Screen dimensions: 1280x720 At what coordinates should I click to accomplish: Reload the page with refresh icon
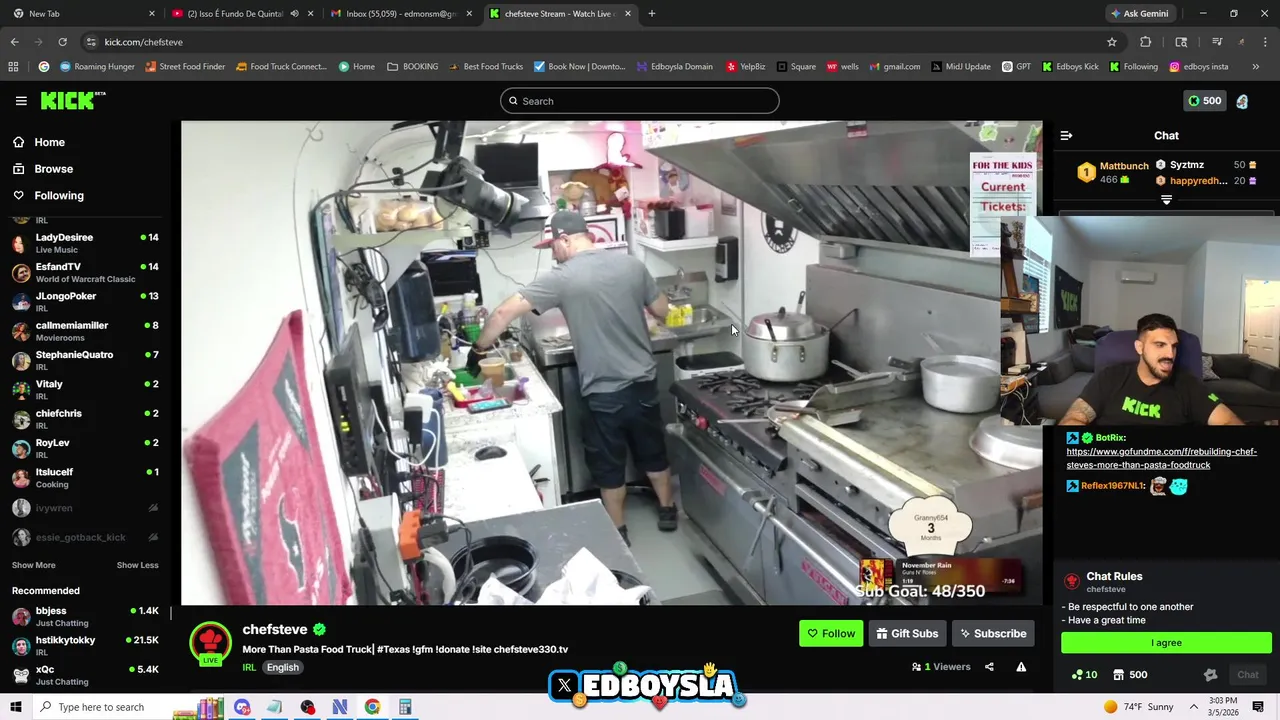62,42
